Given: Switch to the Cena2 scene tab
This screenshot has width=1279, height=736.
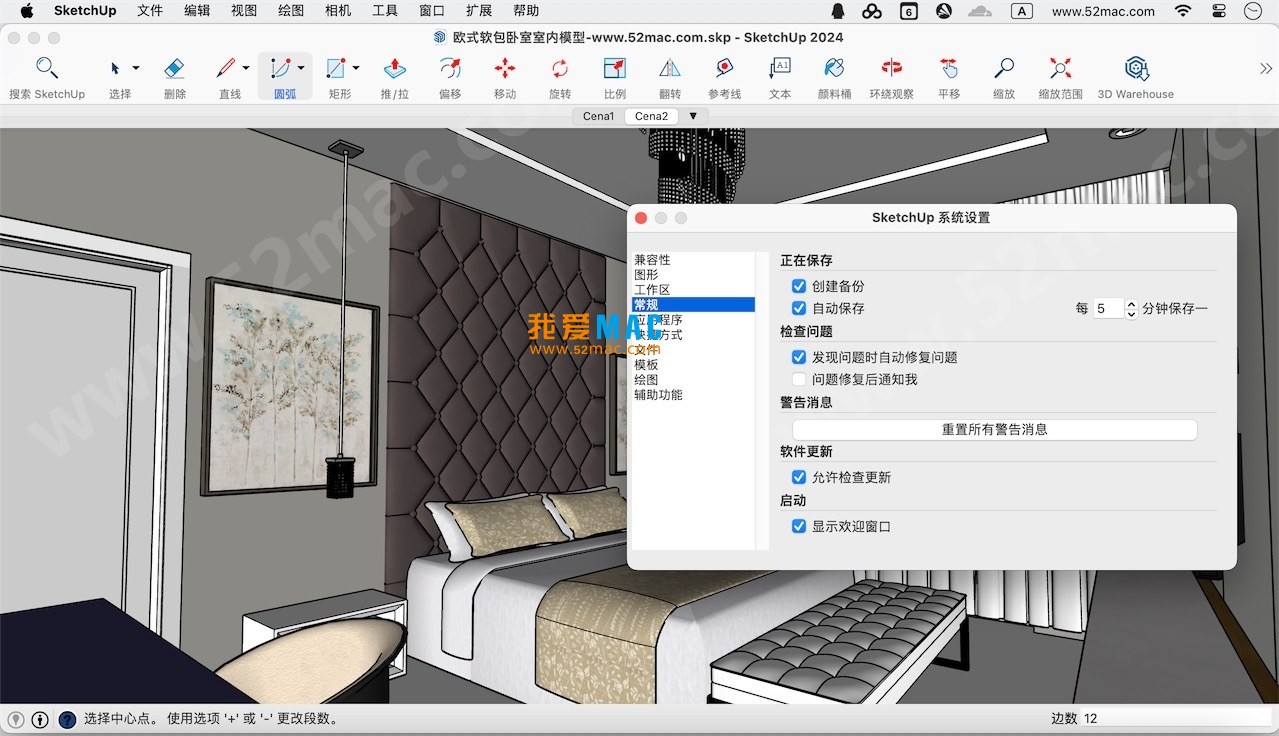Looking at the screenshot, I should click(x=651, y=116).
